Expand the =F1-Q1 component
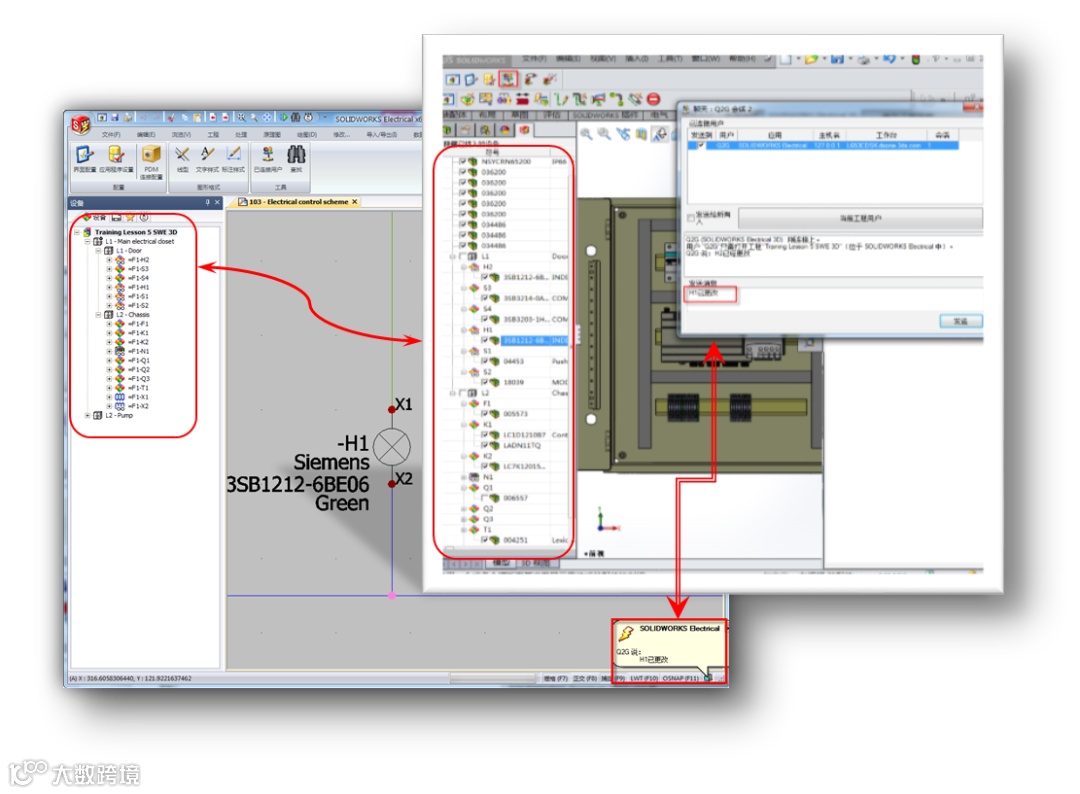The height and width of the screenshot is (794, 1080). pos(109,360)
